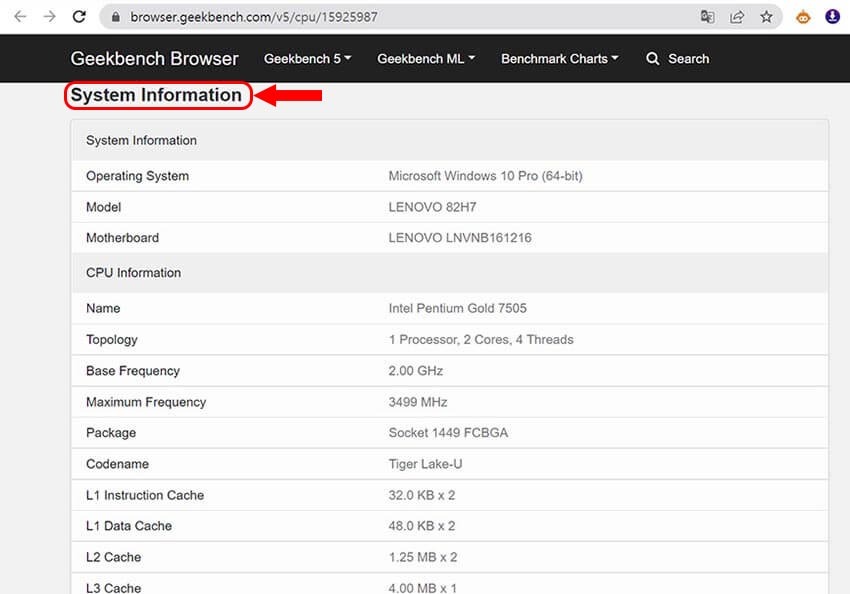Bookmark this page with the star icon
This screenshot has height=594, width=850.
[x=766, y=17]
